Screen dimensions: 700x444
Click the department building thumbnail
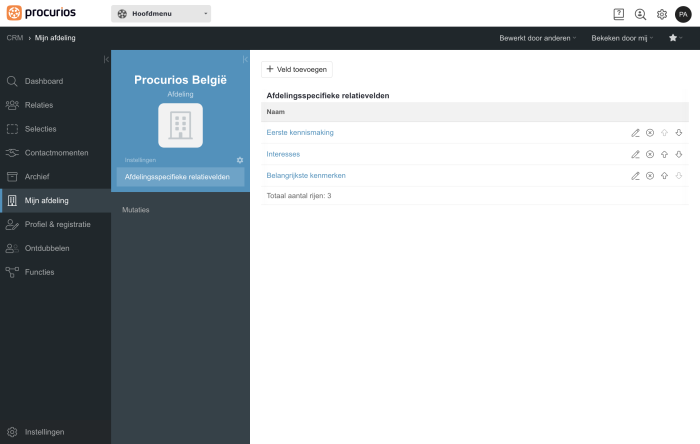tap(180, 125)
